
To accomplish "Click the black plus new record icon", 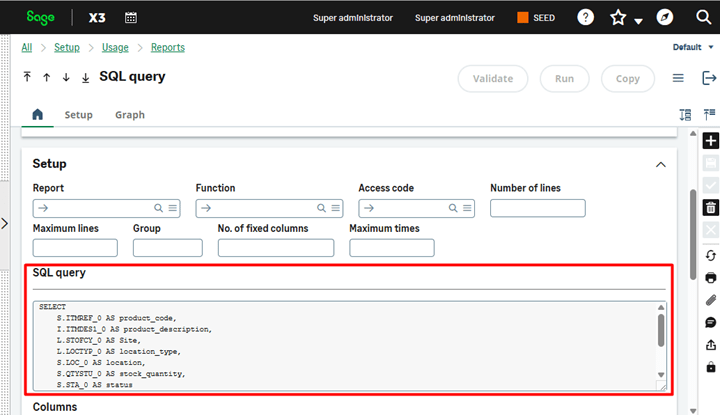I will pyautogui.click(x=710, y=141).
